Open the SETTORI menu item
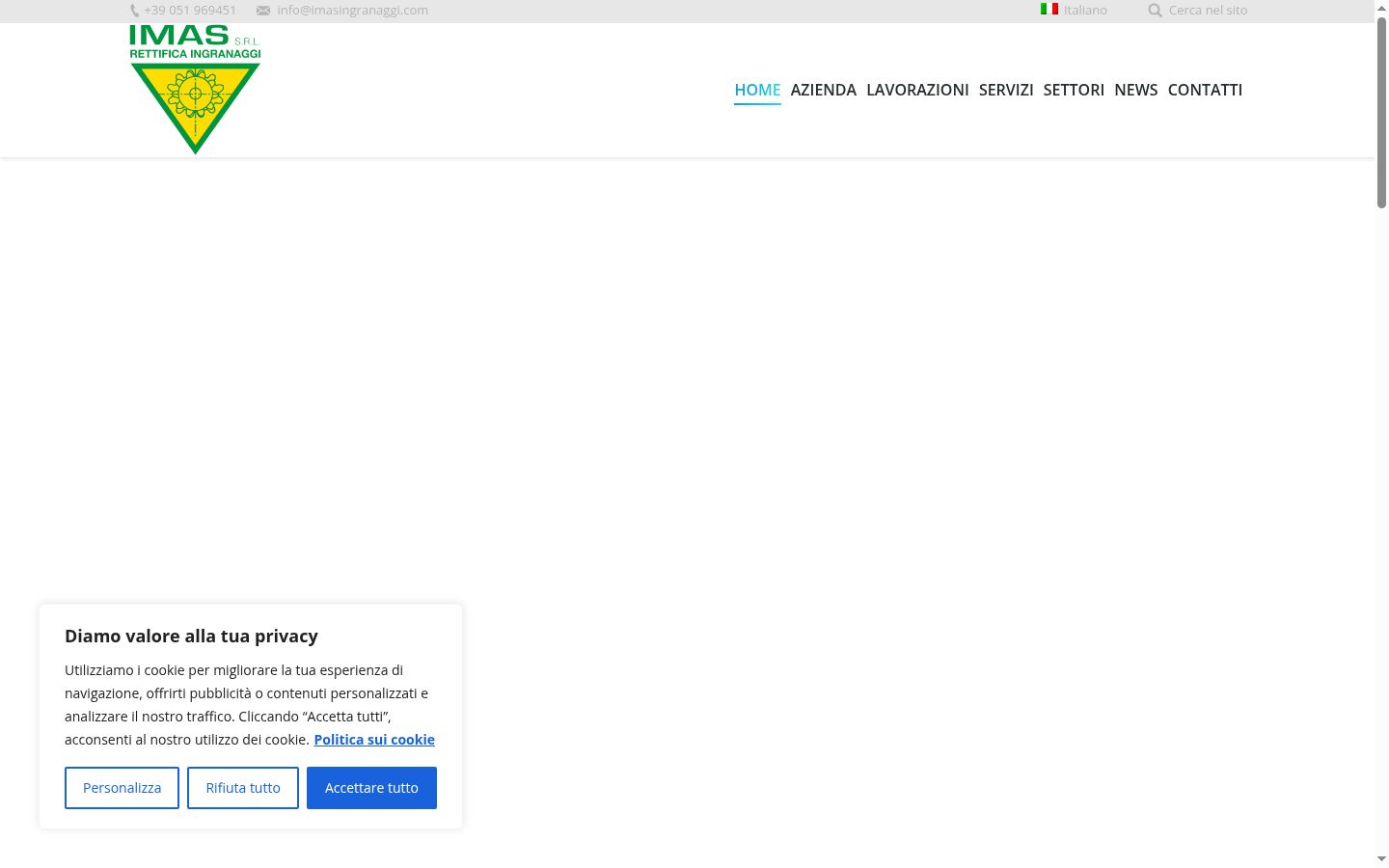This screenshot has height=868, width=1389. pyautogui.click(x=1074, y=90)
